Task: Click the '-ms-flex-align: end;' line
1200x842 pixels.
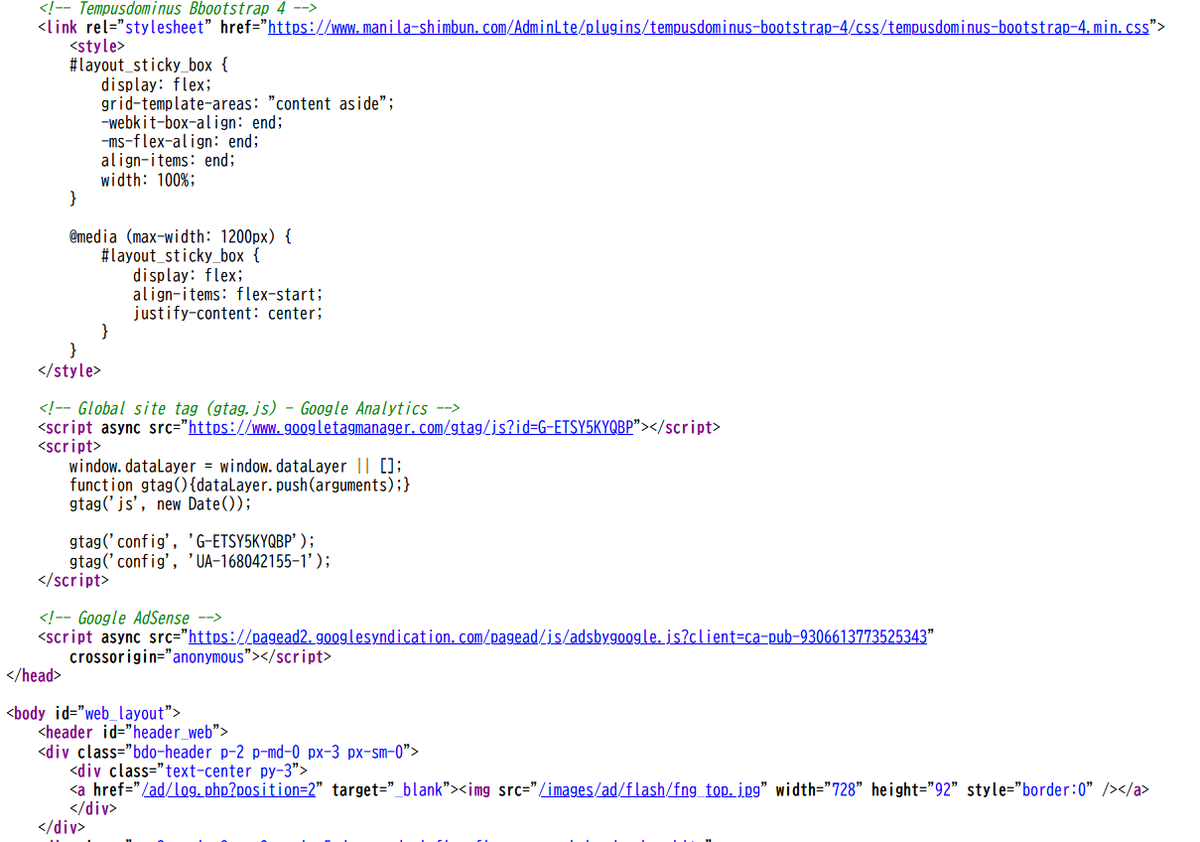Action: (180, 141)
